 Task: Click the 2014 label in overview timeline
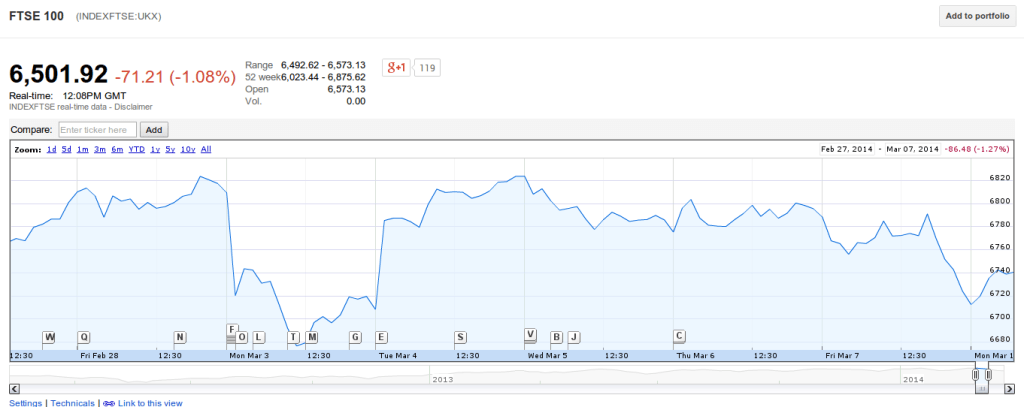[x=914, y=379]
